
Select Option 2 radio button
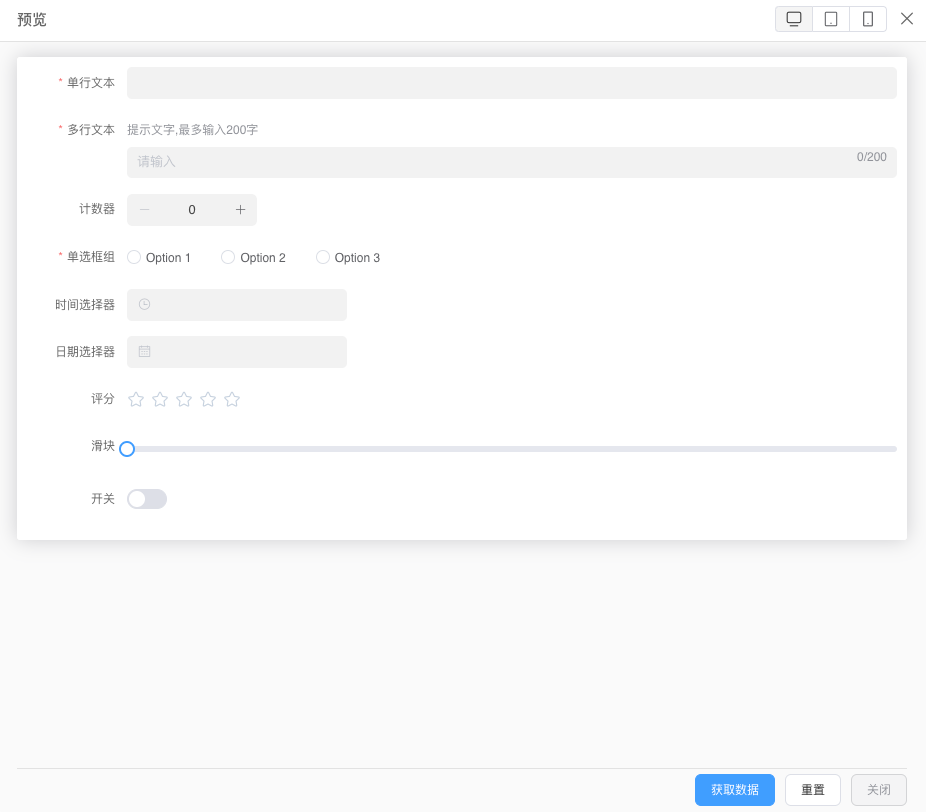point(228,257)
